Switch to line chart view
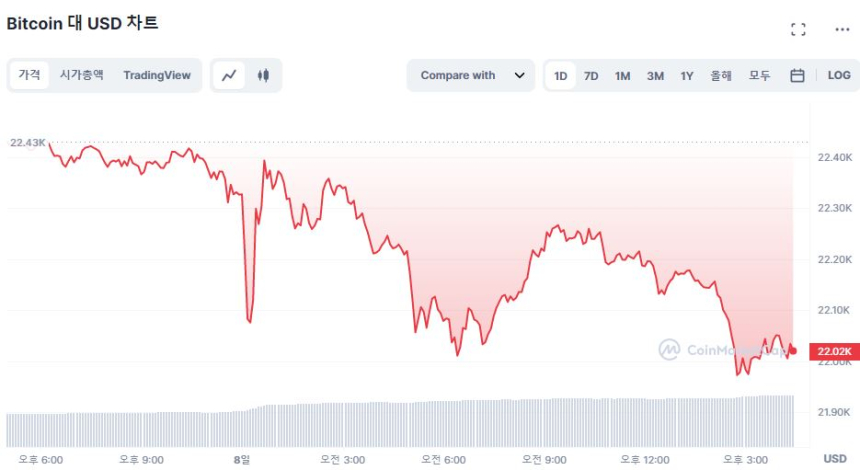This screenshot has height=470, width=860. pyautogui.click(x=230, y=75)
